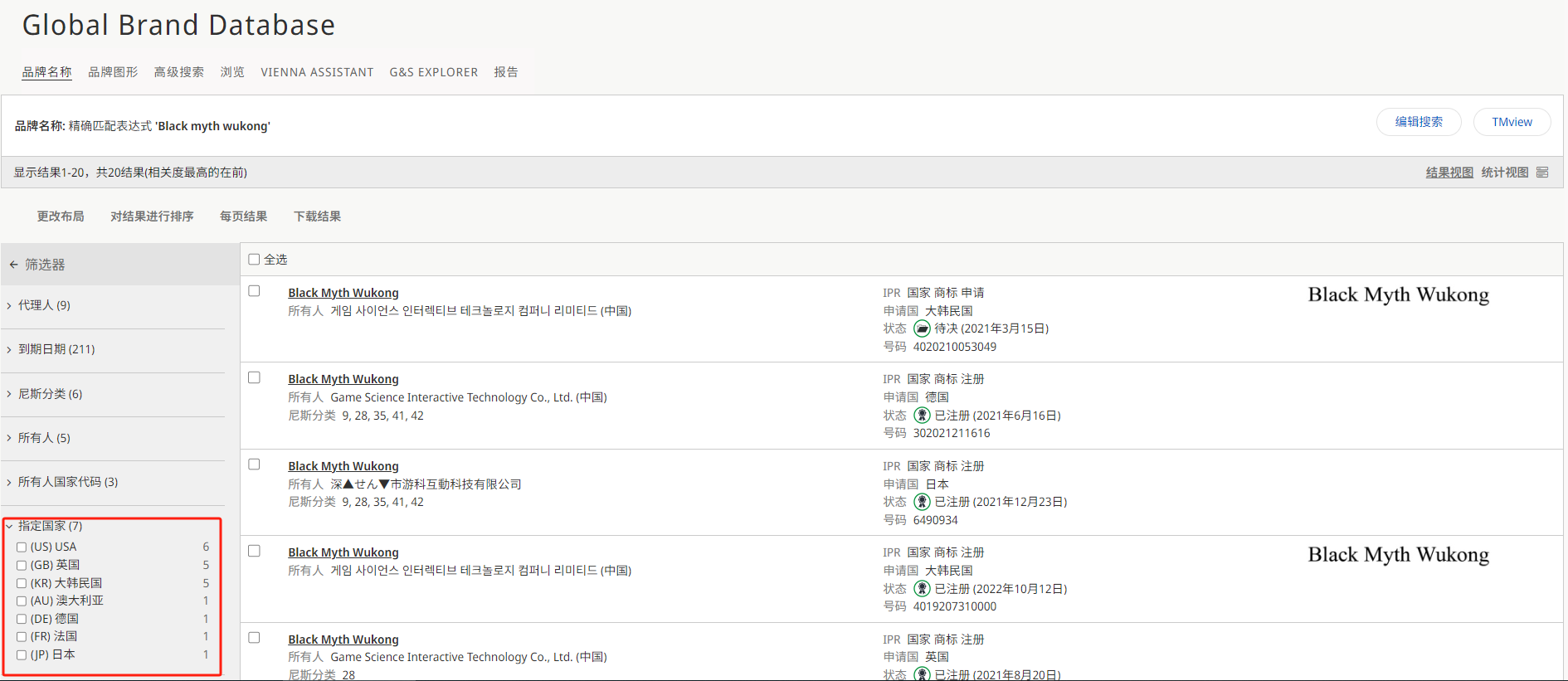Switch to the 品牌名称 tab
Viewport: 1568px width, 681px height.
click(x=46, y=72)
